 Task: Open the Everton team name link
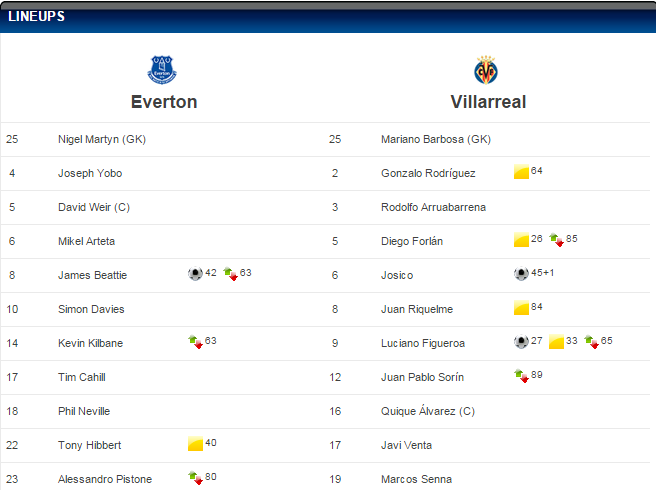(164, 102)
